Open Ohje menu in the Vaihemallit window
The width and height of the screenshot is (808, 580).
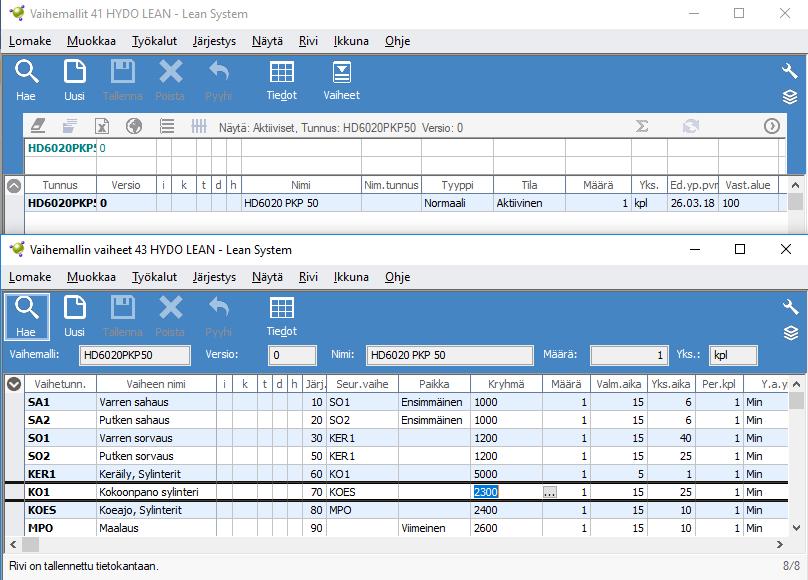(x=397, y=41)
